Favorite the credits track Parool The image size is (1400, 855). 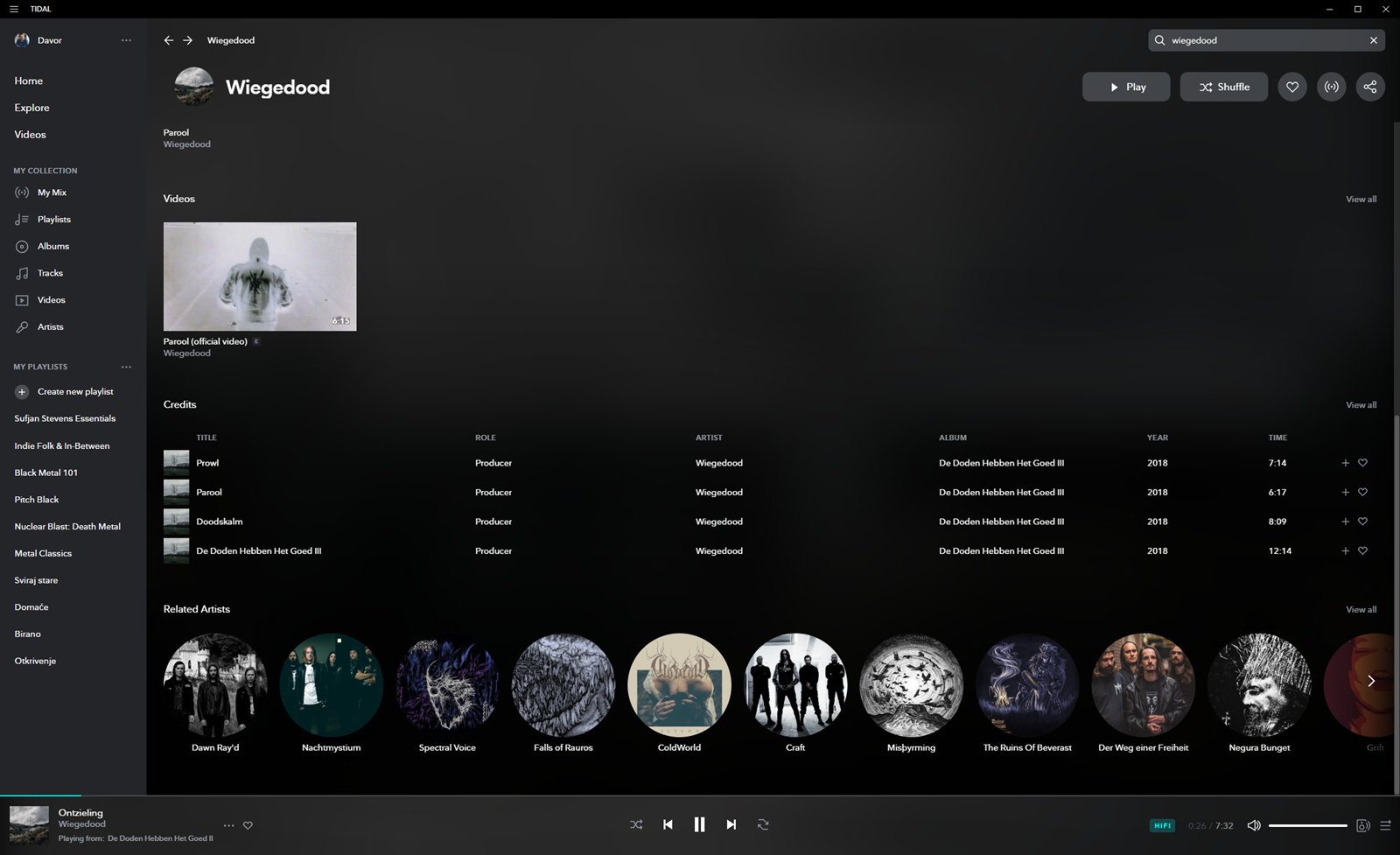pos(1362,492)
